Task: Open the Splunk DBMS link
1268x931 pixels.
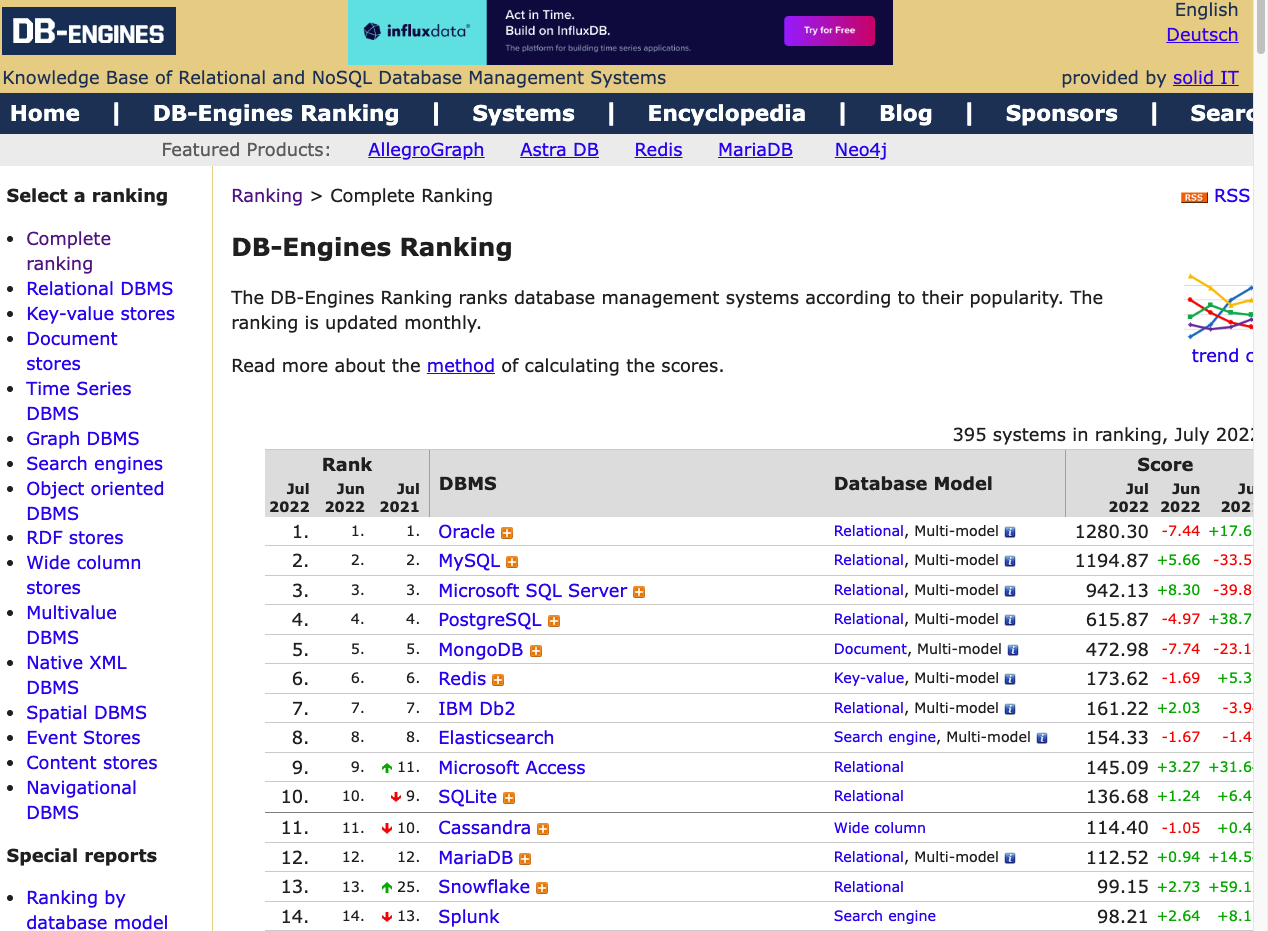Action: pyautogui.click(x=469, y=917)
